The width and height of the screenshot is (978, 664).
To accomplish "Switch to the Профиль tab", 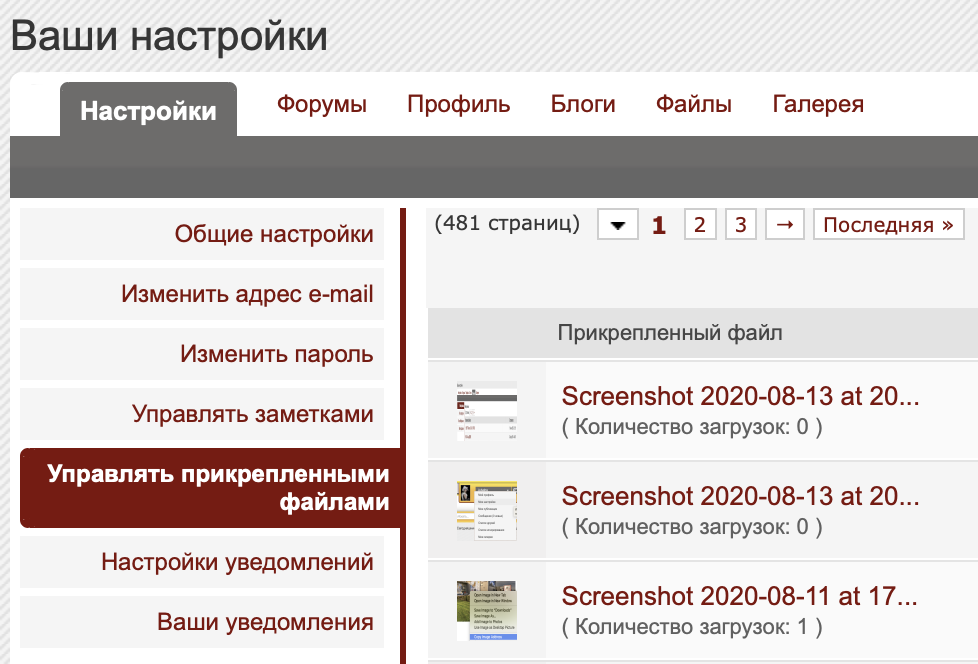I will click(x=458, y=104).
